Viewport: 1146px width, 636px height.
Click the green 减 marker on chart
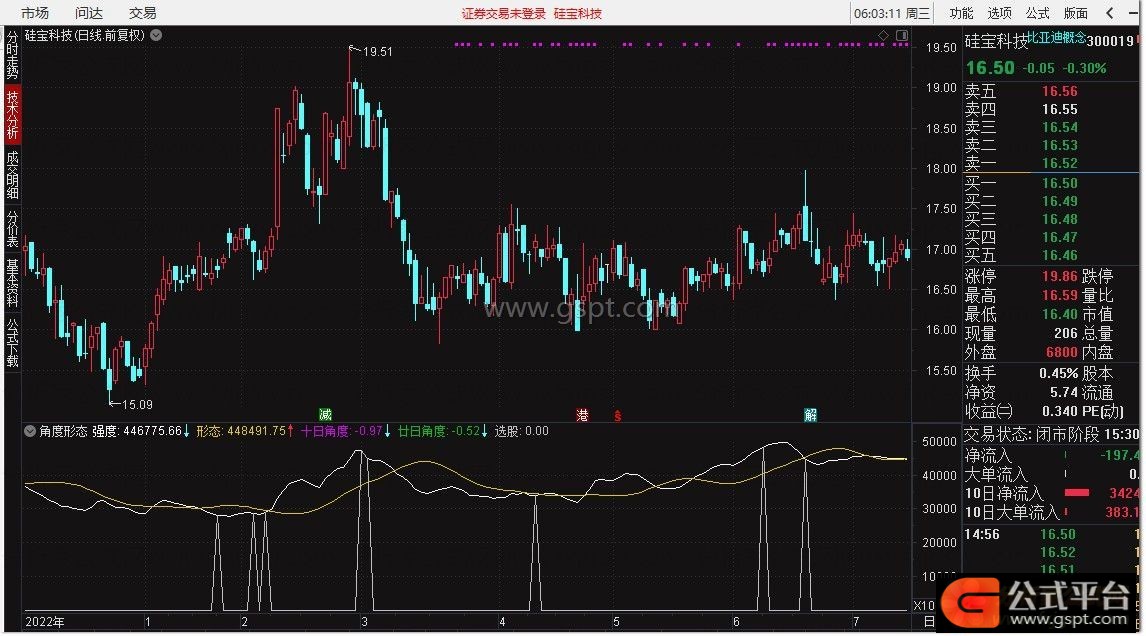click(x=325, y=414)
